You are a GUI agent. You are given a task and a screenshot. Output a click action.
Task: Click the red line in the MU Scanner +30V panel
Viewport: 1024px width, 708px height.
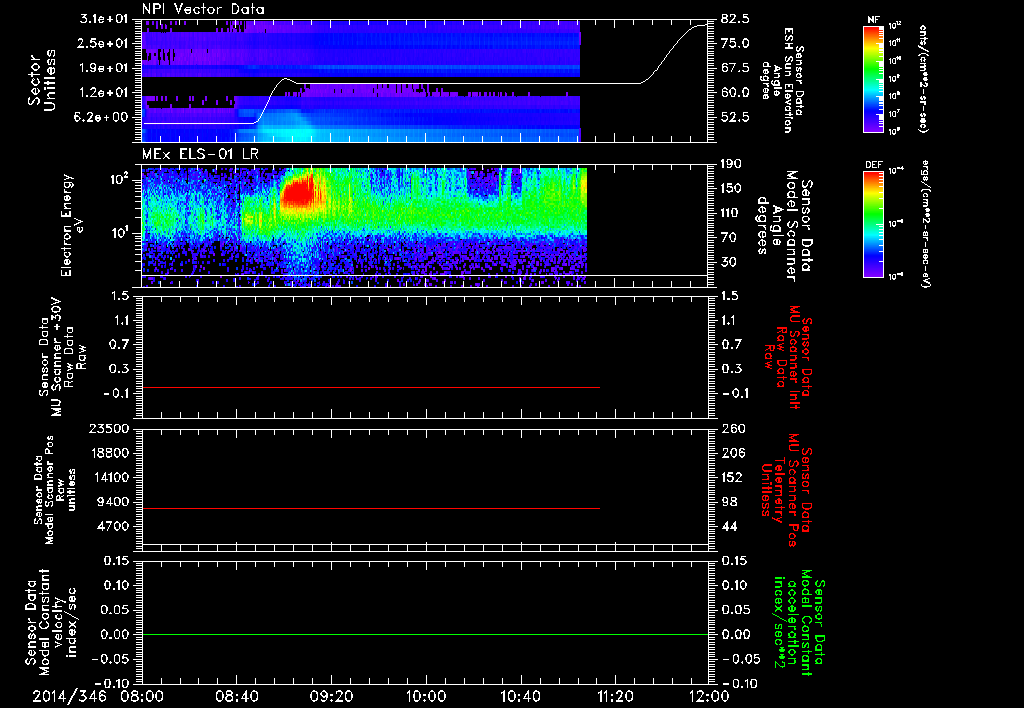pos(371,387)
